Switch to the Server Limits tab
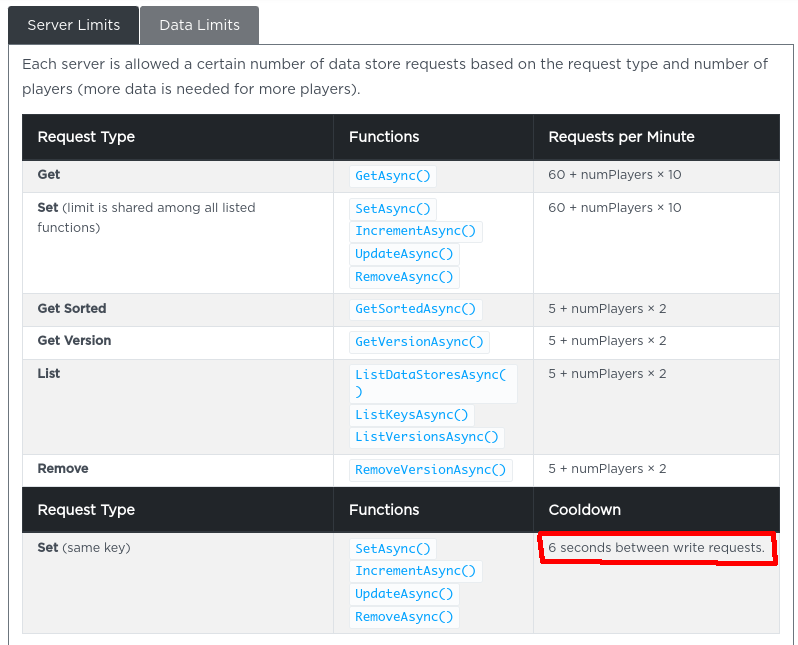Image resolution: width=798 pixels, height=645 pixels. [73, 25]
